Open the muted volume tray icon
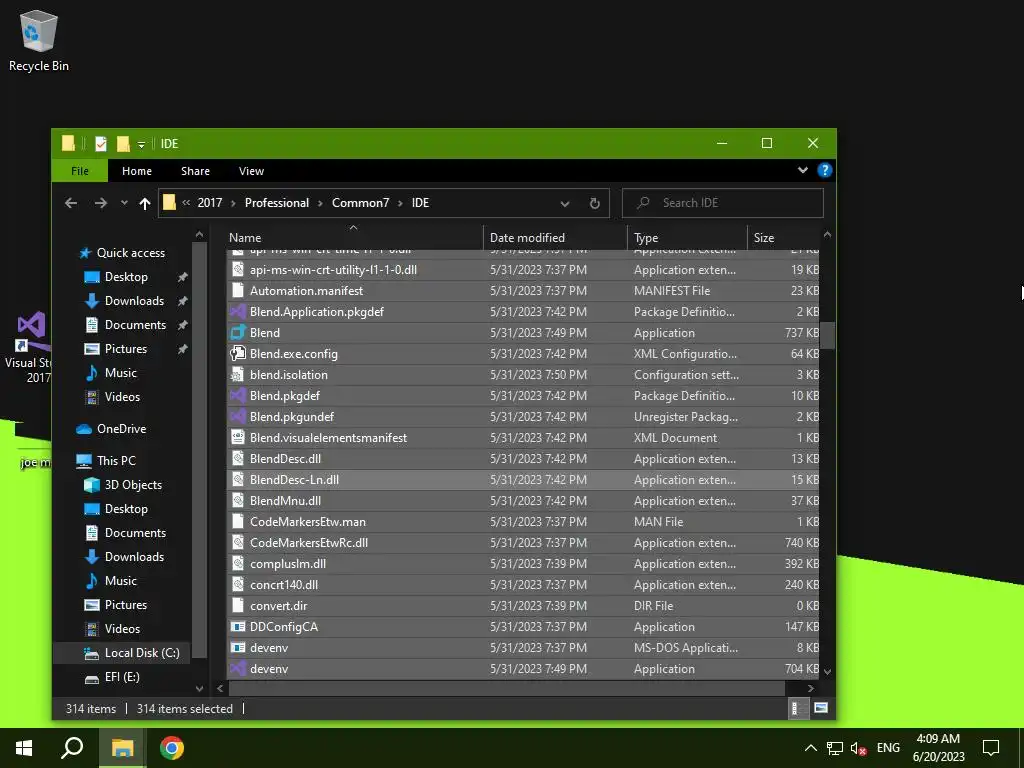Screen dimensions: 1024x768 pos(858,748)
